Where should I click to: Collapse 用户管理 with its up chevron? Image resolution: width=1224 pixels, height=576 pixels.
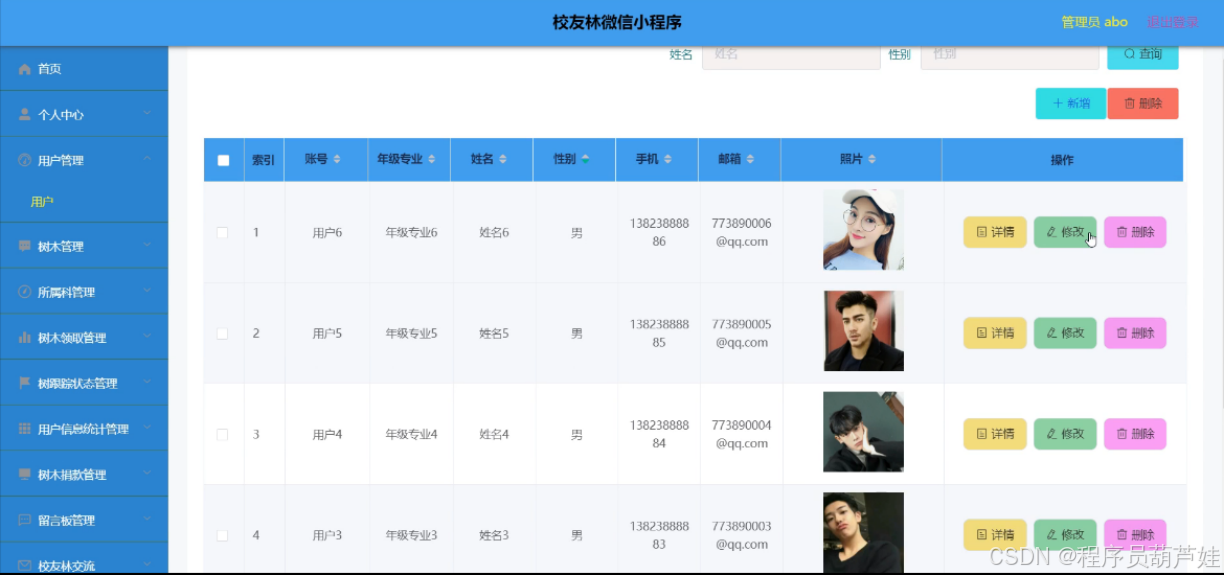pos(147,159)
